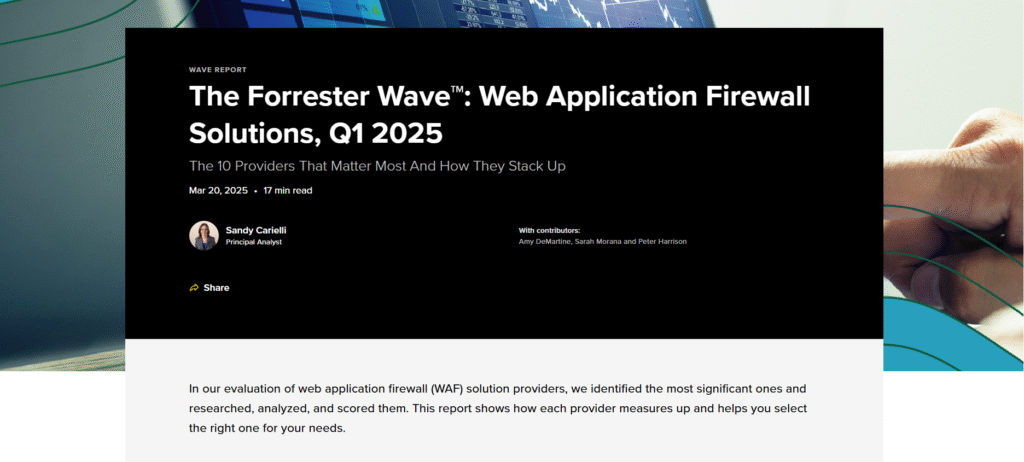The image size is (1024, 462).
Task: Click the Share text label
Action: click(216, 288)
